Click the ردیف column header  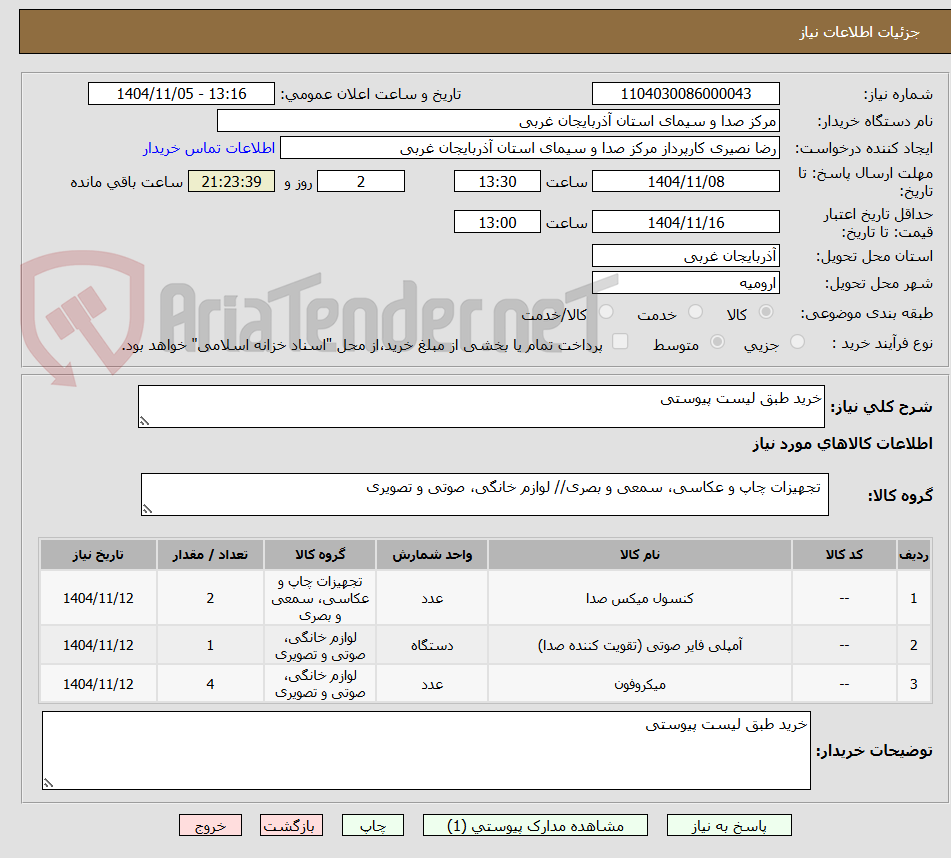[x=913, y=554]
